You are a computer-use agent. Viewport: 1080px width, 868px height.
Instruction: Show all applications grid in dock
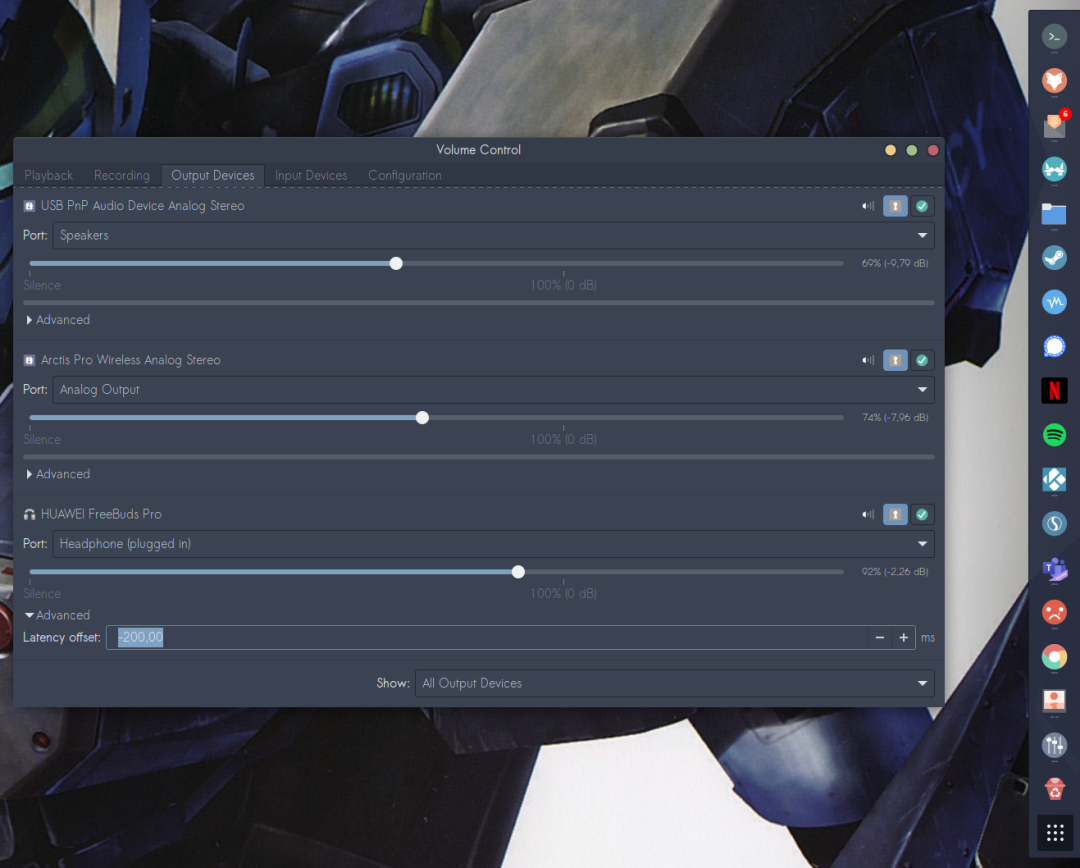click(1055, 833)
